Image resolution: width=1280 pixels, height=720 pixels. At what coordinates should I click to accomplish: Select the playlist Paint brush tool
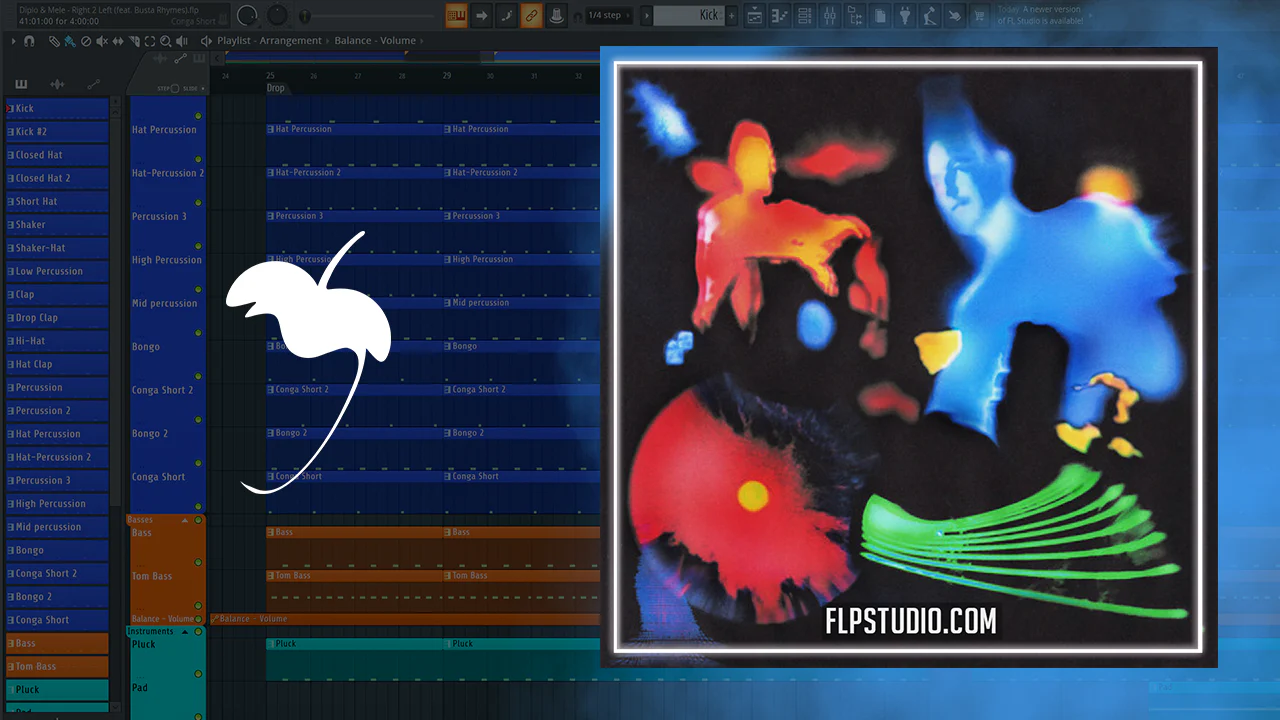[x=70, y=41]
